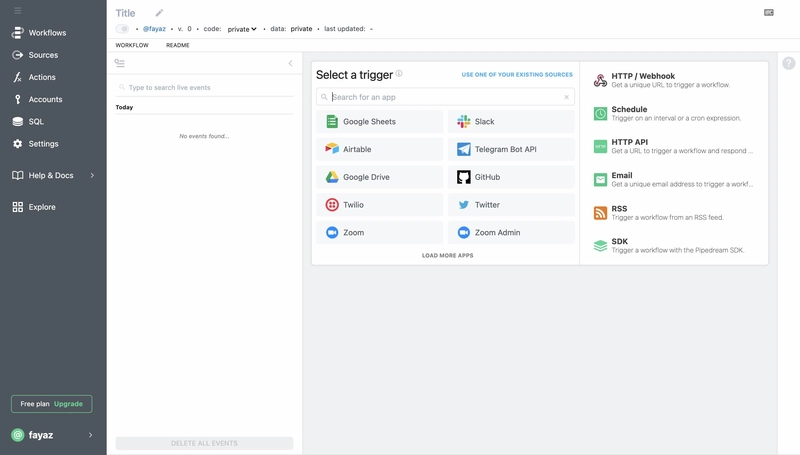800x455 pixels.
Task: Open Actions in the sidebar
Action: tap(34, 77)
